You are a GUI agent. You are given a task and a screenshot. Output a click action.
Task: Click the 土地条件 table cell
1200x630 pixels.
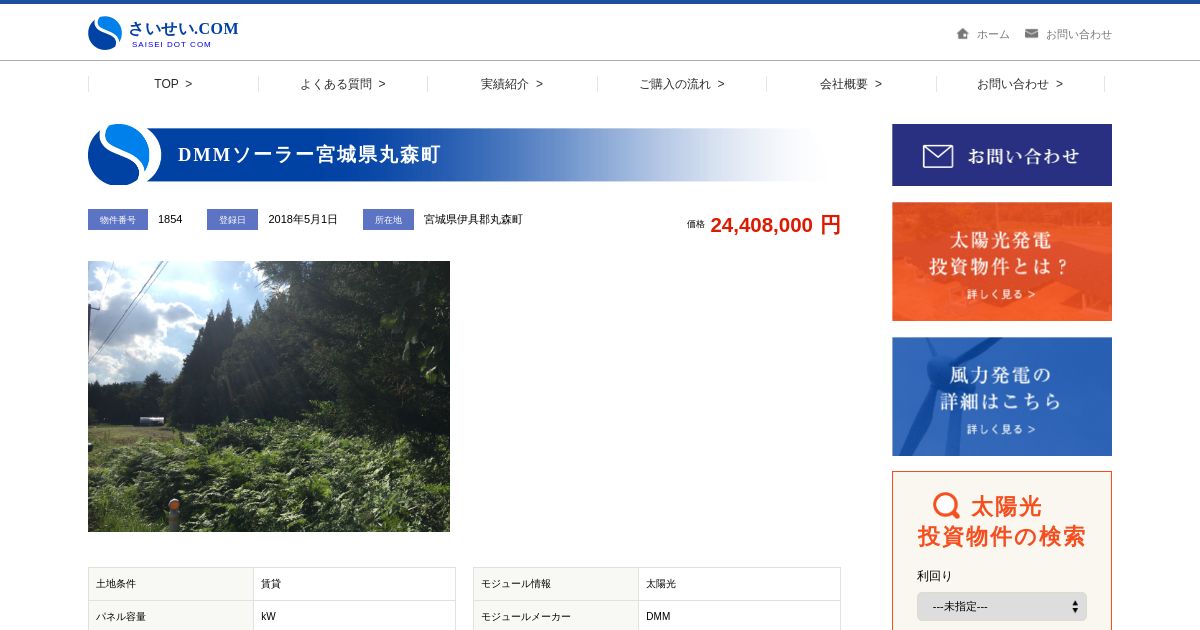click(x=171, y=584)
